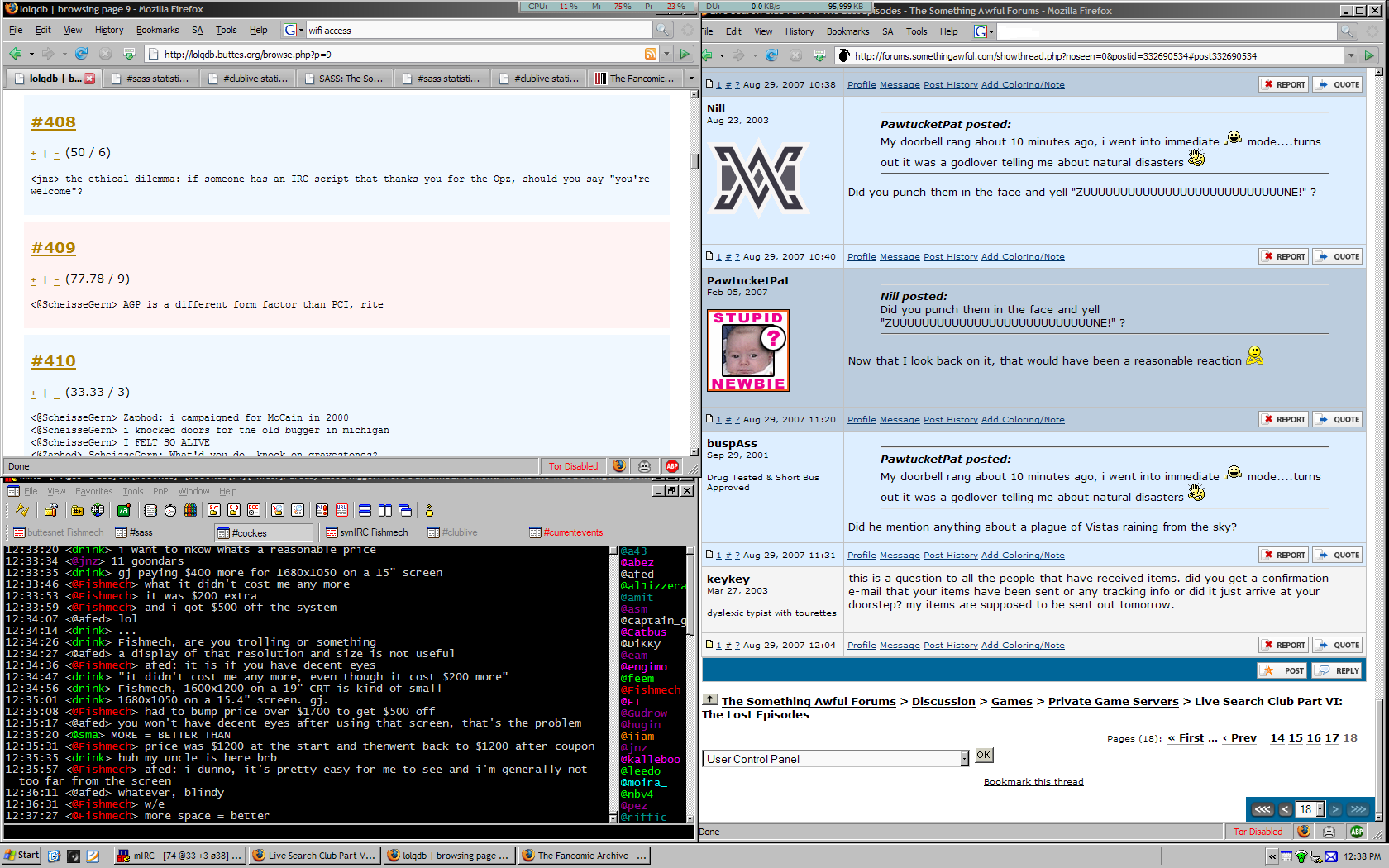Click previous page < button in blue bar

(1285, 809)
